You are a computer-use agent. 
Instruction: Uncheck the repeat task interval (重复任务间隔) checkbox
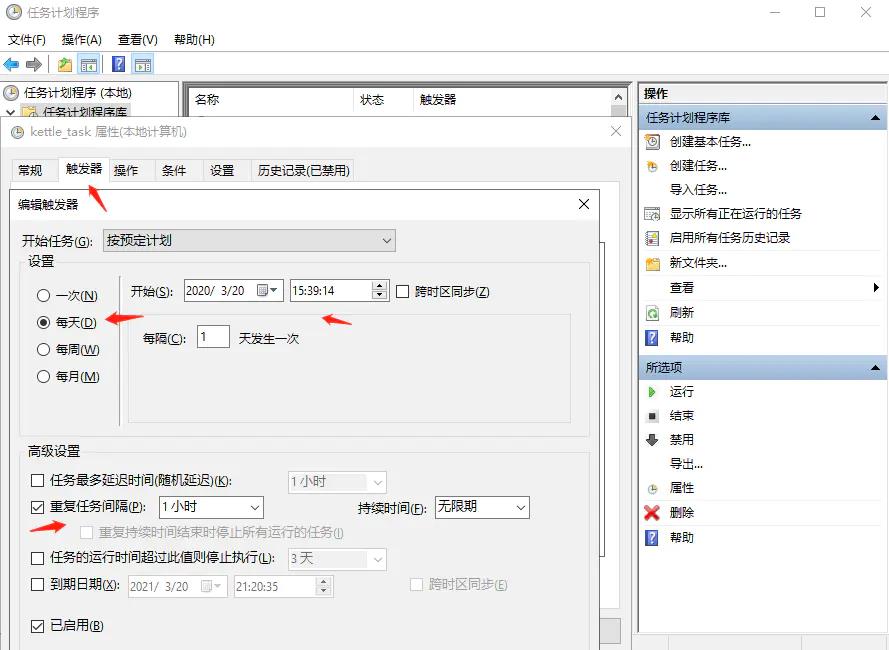coord(38,508)
